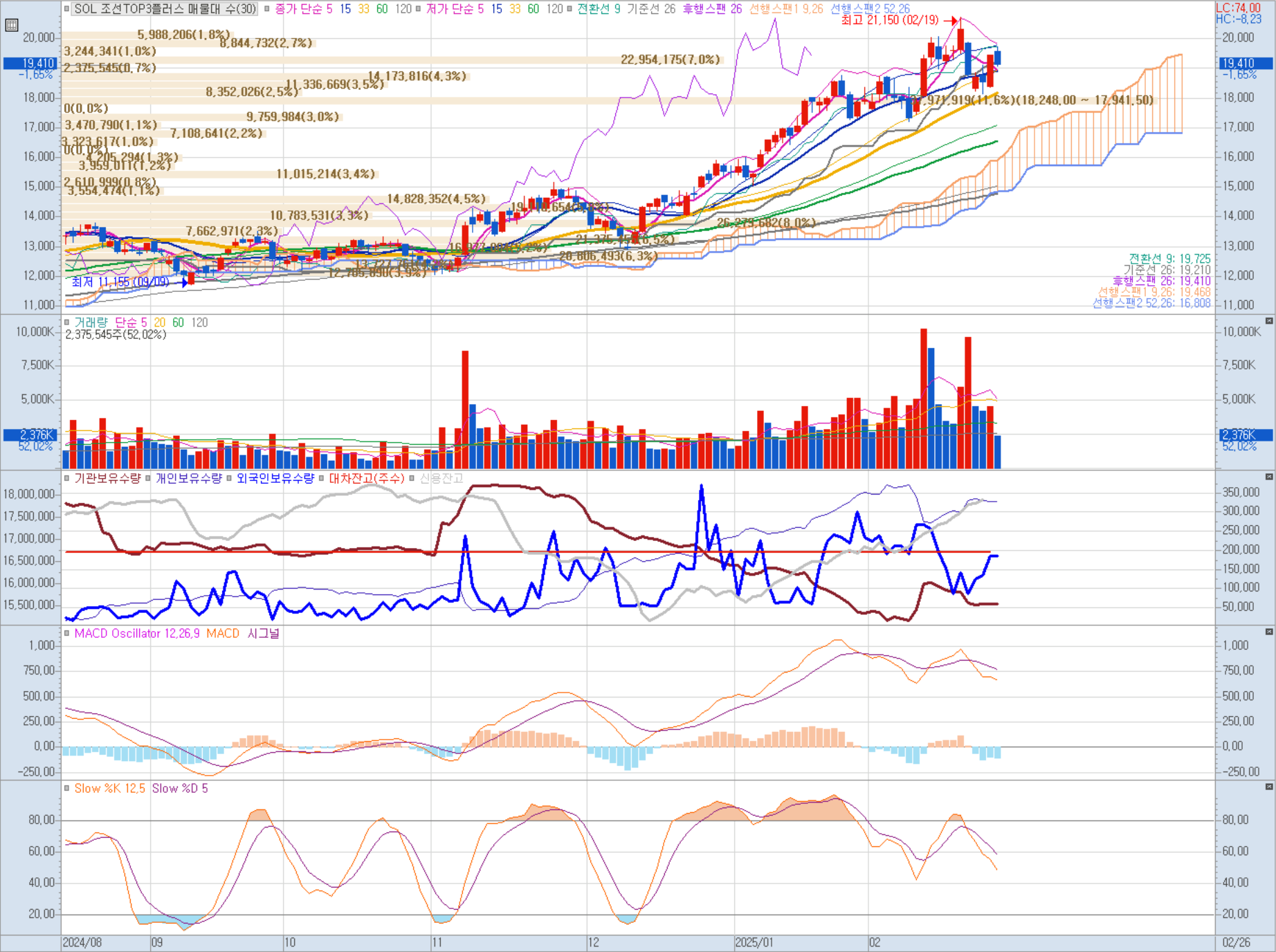Click the blue 19,410 price marker
This screenshot has height=952, width=1276.
[30, 63]
